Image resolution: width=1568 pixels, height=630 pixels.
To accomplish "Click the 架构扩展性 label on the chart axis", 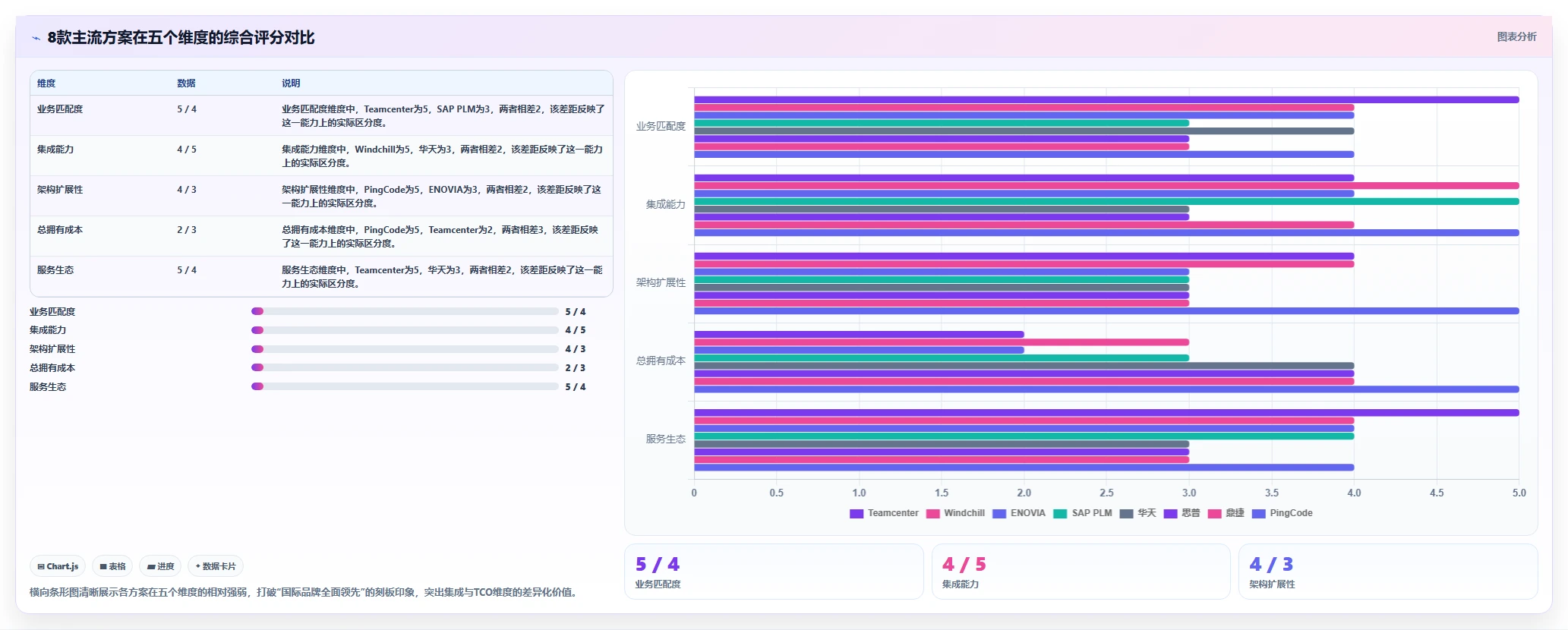I will click(x=661, y=283).
